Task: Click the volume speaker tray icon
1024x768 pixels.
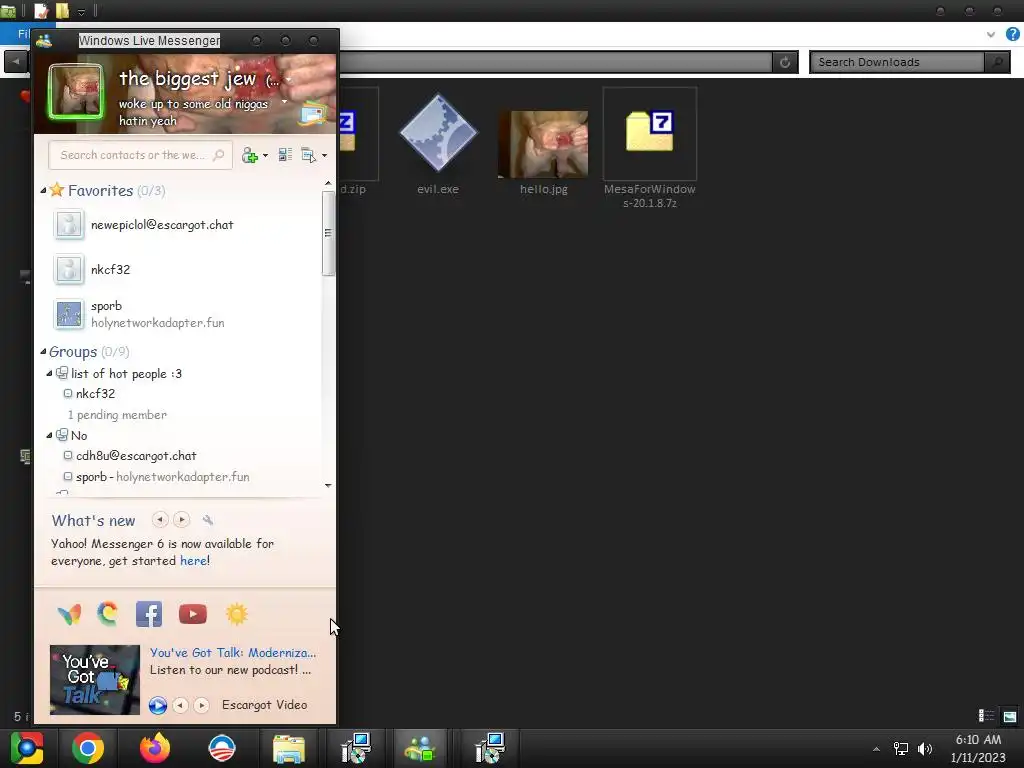Action: [925, 748]
